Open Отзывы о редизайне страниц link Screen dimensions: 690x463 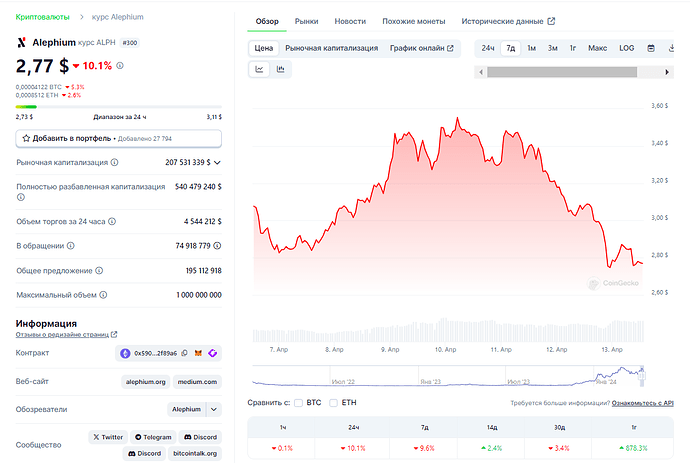(62, 334)
